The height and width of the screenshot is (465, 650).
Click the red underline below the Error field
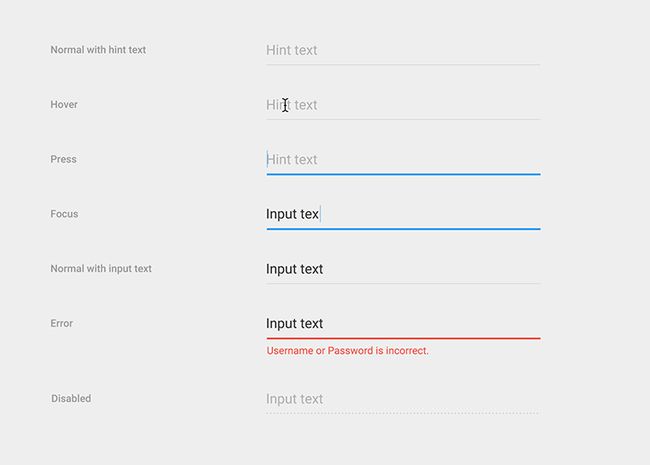(x=403, y=338)
